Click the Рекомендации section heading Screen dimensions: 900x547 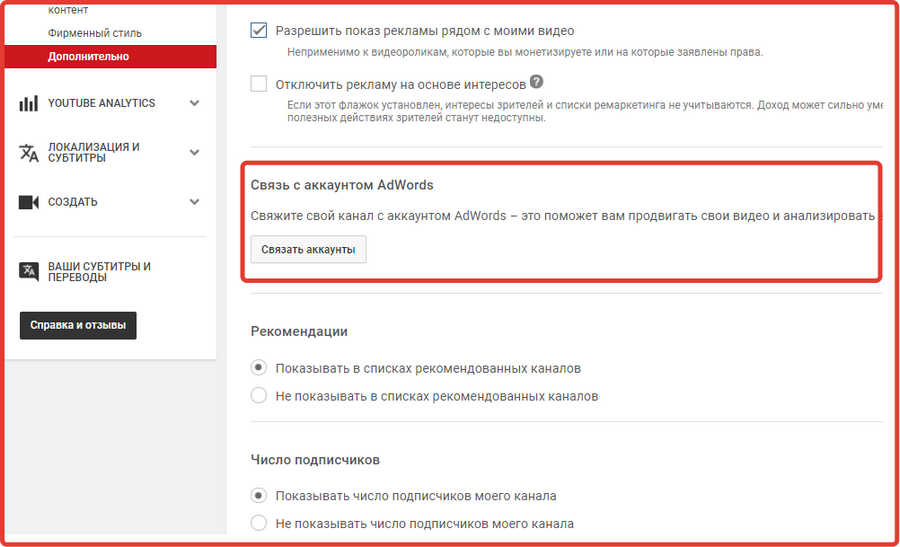click(x=299, y=332)
